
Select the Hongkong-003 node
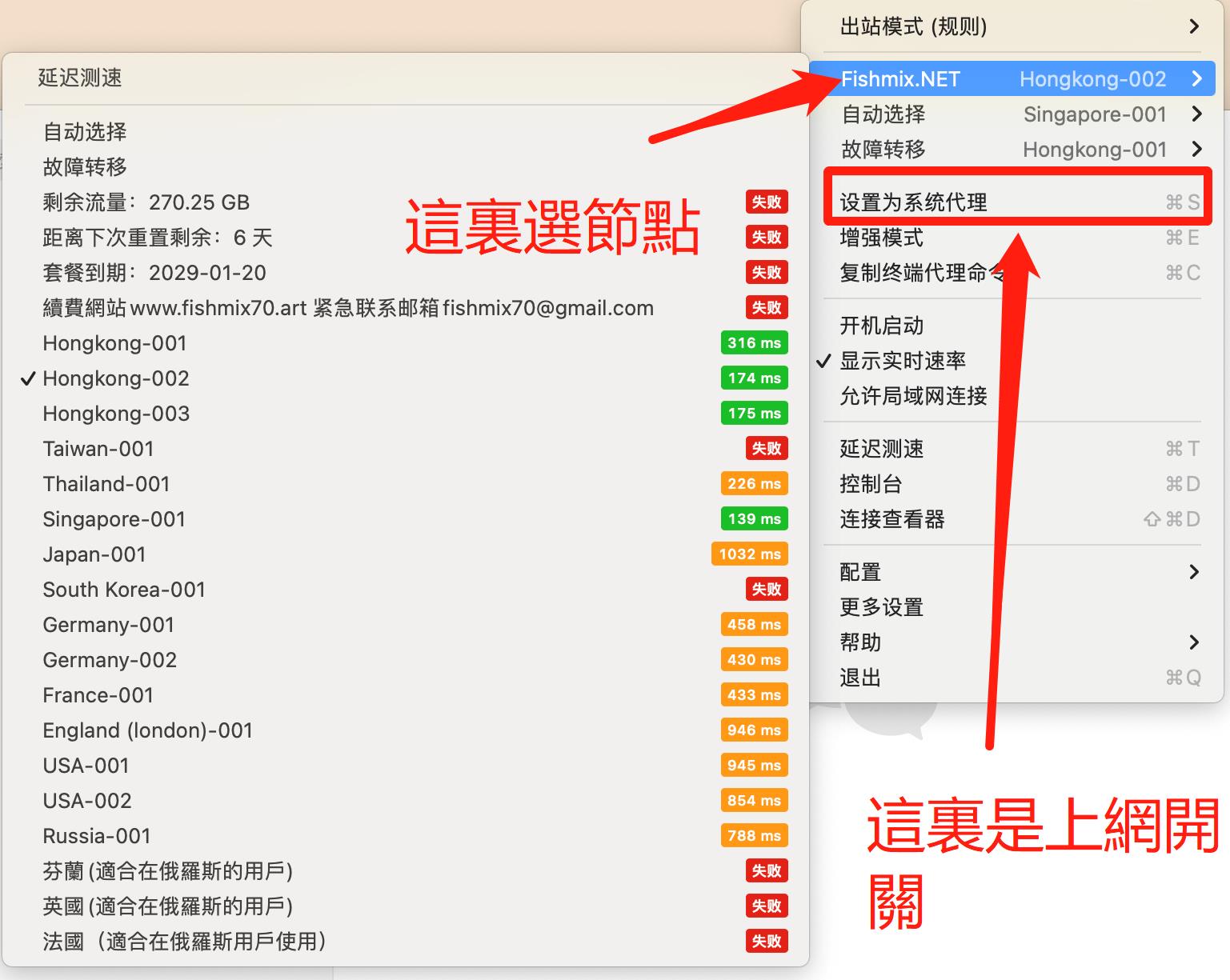pos(405,414)
